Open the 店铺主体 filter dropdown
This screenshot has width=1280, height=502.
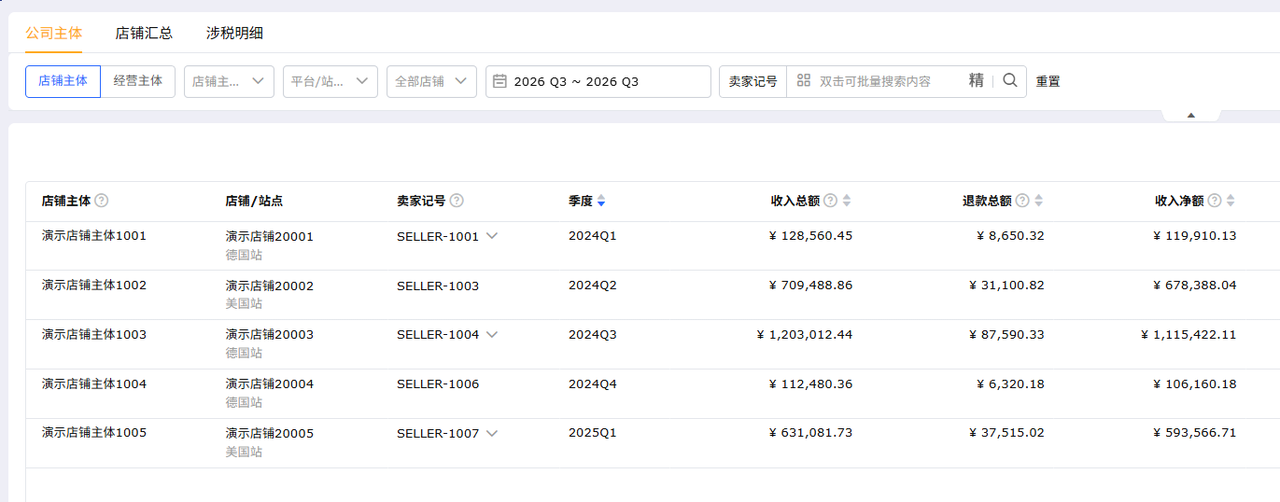pyautogui.click(x=229, y=81)
